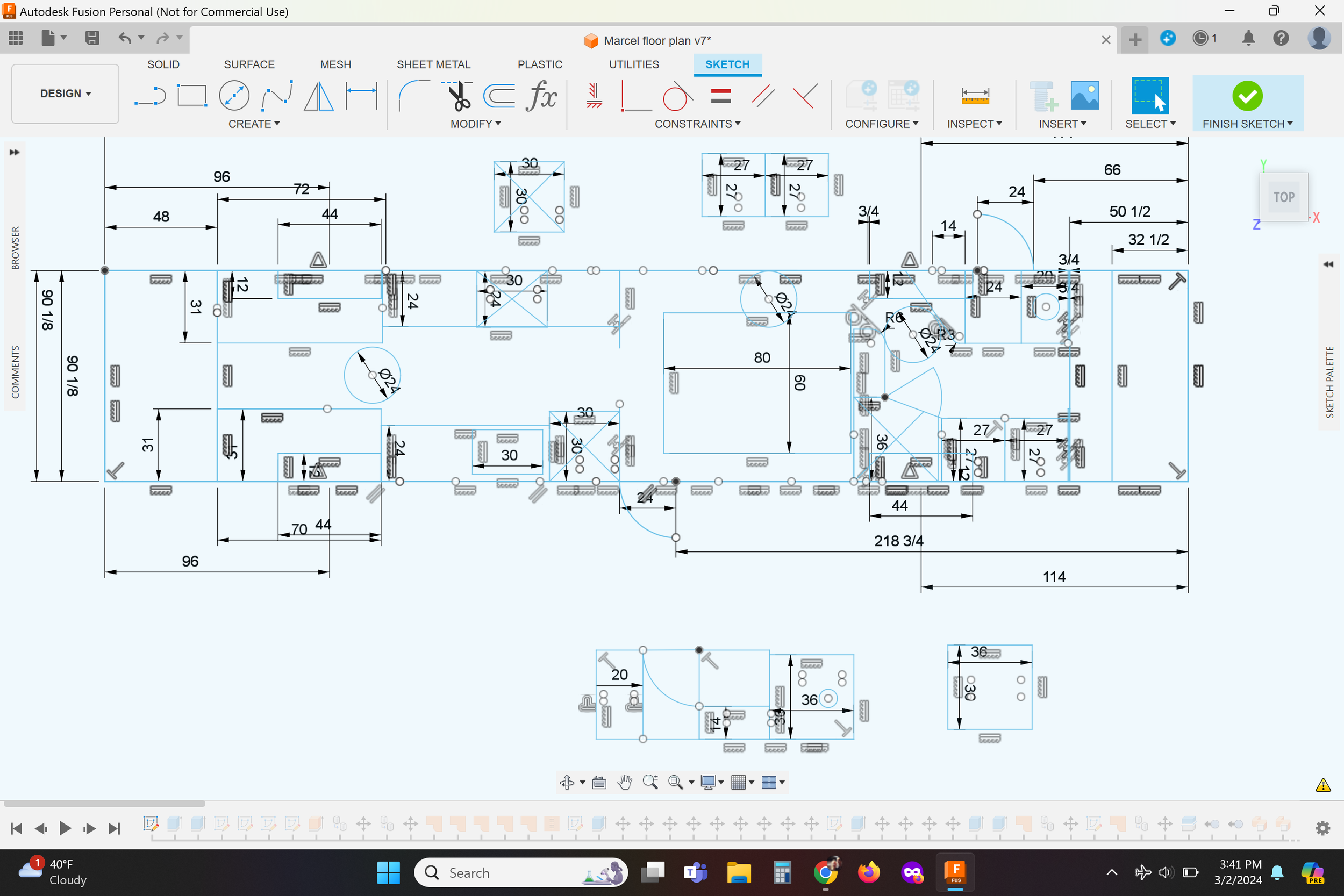1344x896 pixels.
Task: Click the green Finish Sketch checkmark
Action: click(1247, 96)
